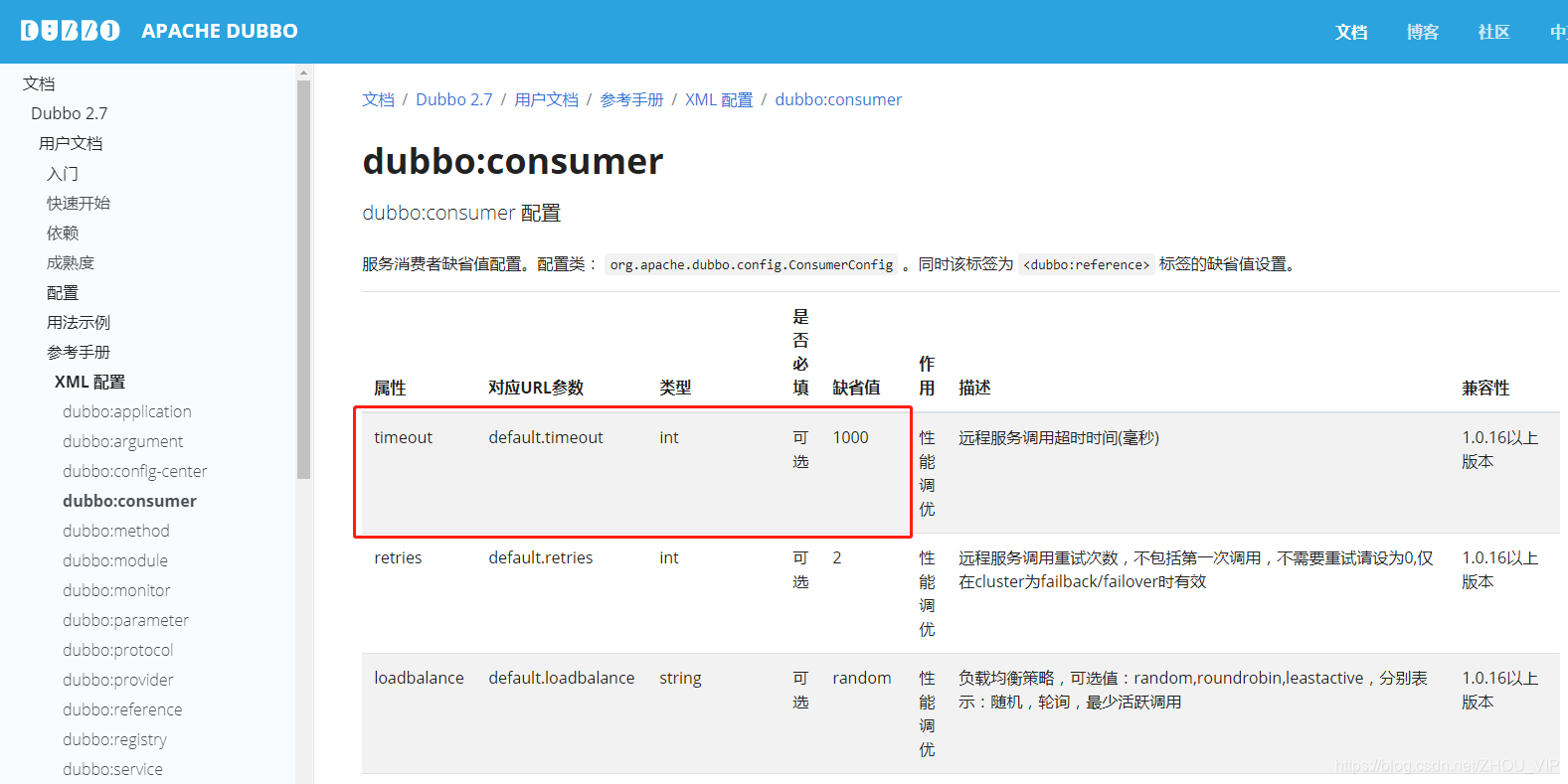
Task: Go to Dubbo 2.7 breadcrumb link
Action: coord(454,99)
